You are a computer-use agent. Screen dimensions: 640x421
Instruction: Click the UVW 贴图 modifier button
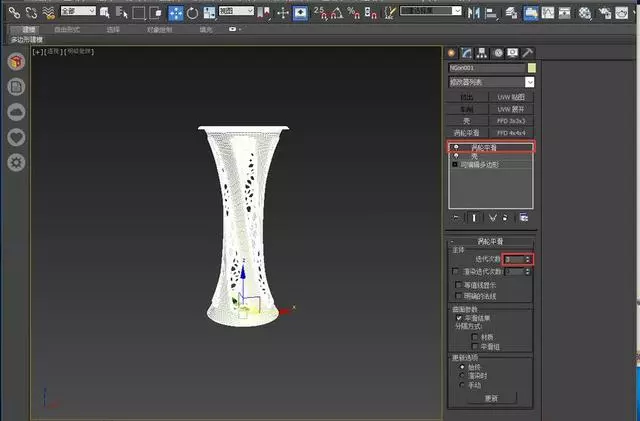tap(511, 97)
